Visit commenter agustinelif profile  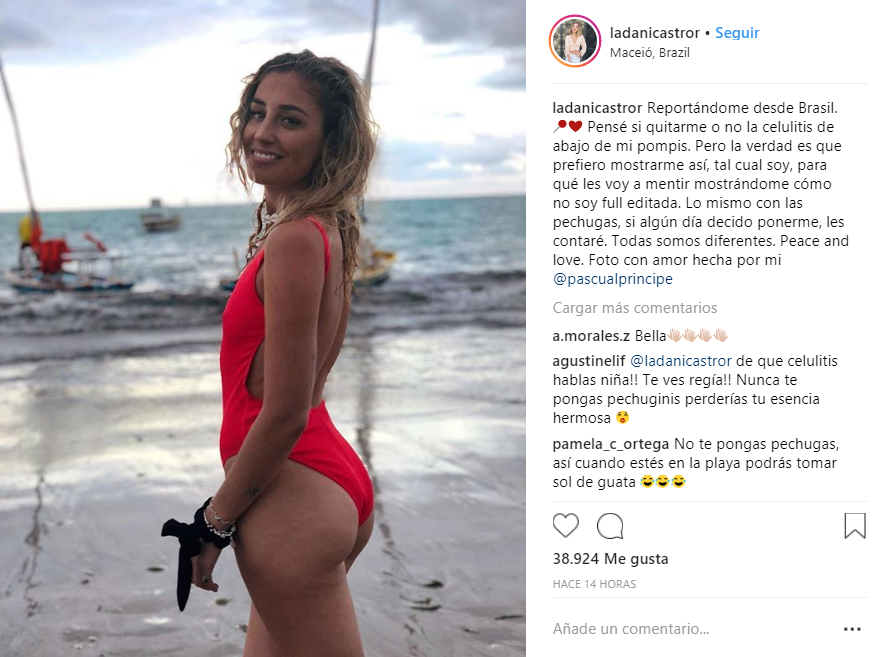coord(589,361)
